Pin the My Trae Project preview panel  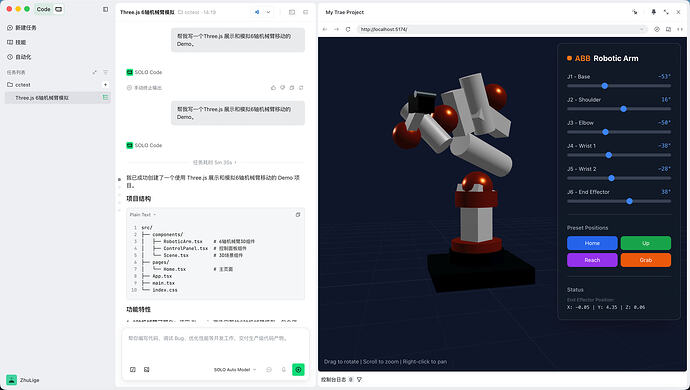coord(653,12)
